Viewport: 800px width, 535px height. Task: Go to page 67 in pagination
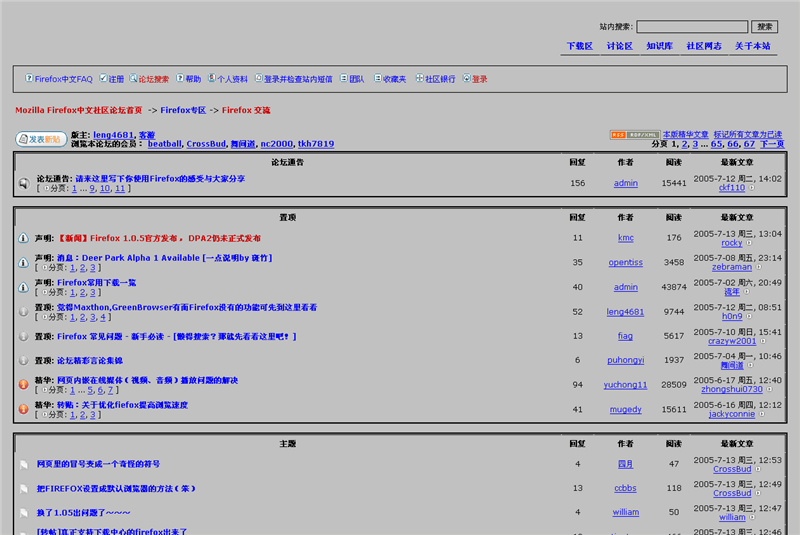[749, 144]
